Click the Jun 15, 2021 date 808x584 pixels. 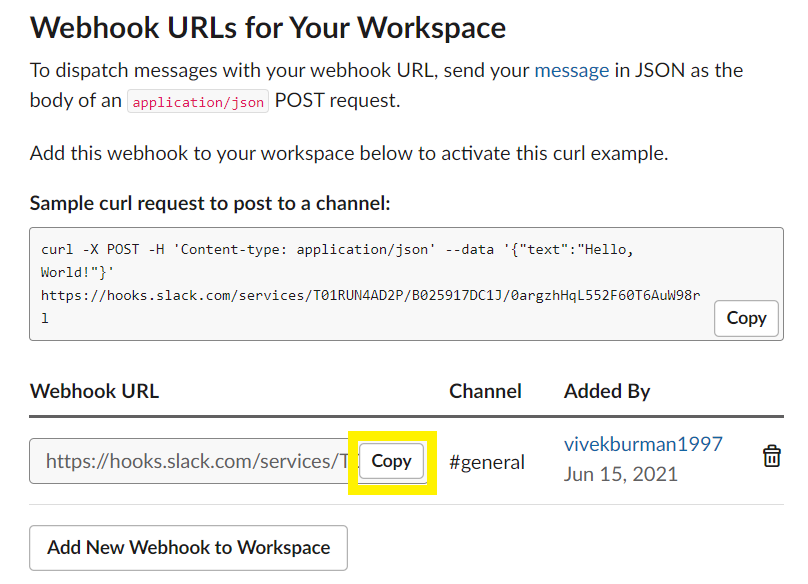[620, 474]
